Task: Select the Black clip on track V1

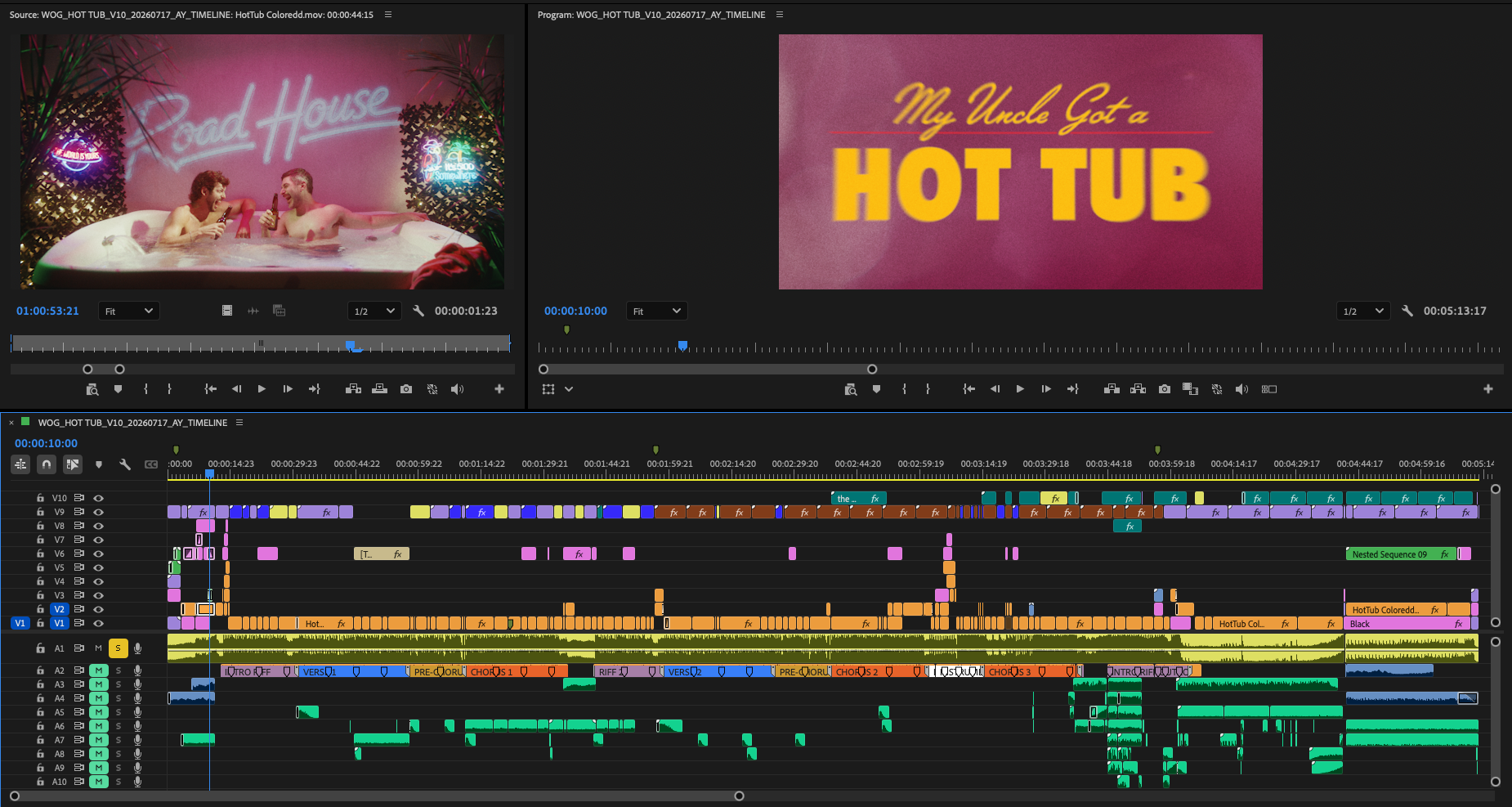Action: click(x=1407, y=623)
